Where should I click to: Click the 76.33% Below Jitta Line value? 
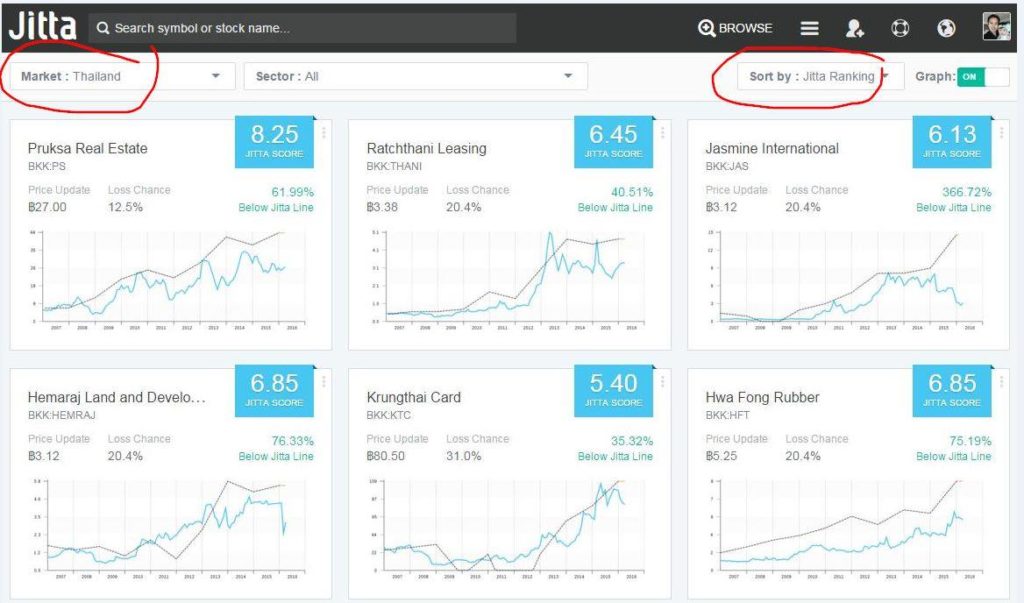pos(293,441)
